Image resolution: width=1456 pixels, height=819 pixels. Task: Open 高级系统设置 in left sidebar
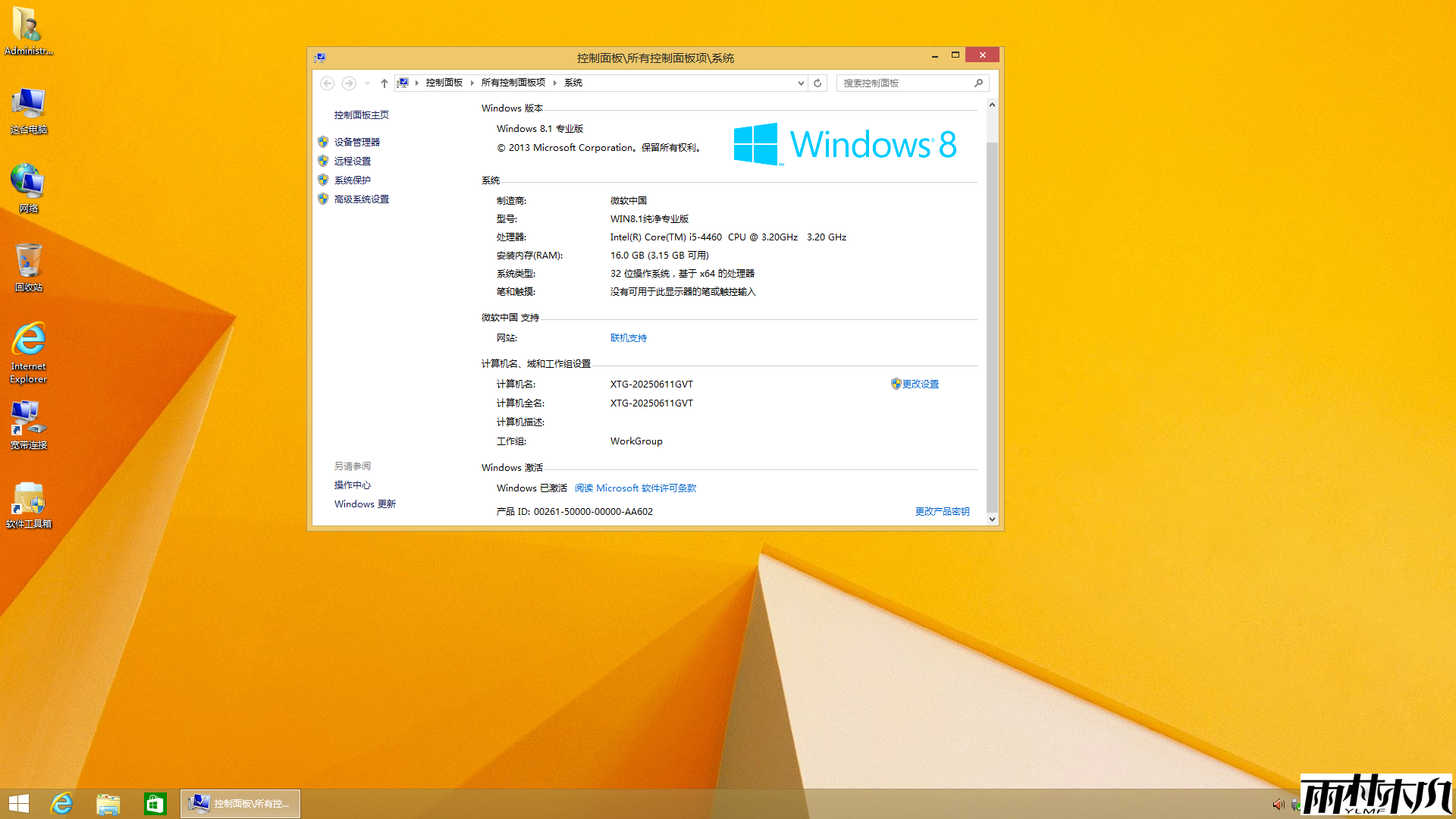[361, 199]
